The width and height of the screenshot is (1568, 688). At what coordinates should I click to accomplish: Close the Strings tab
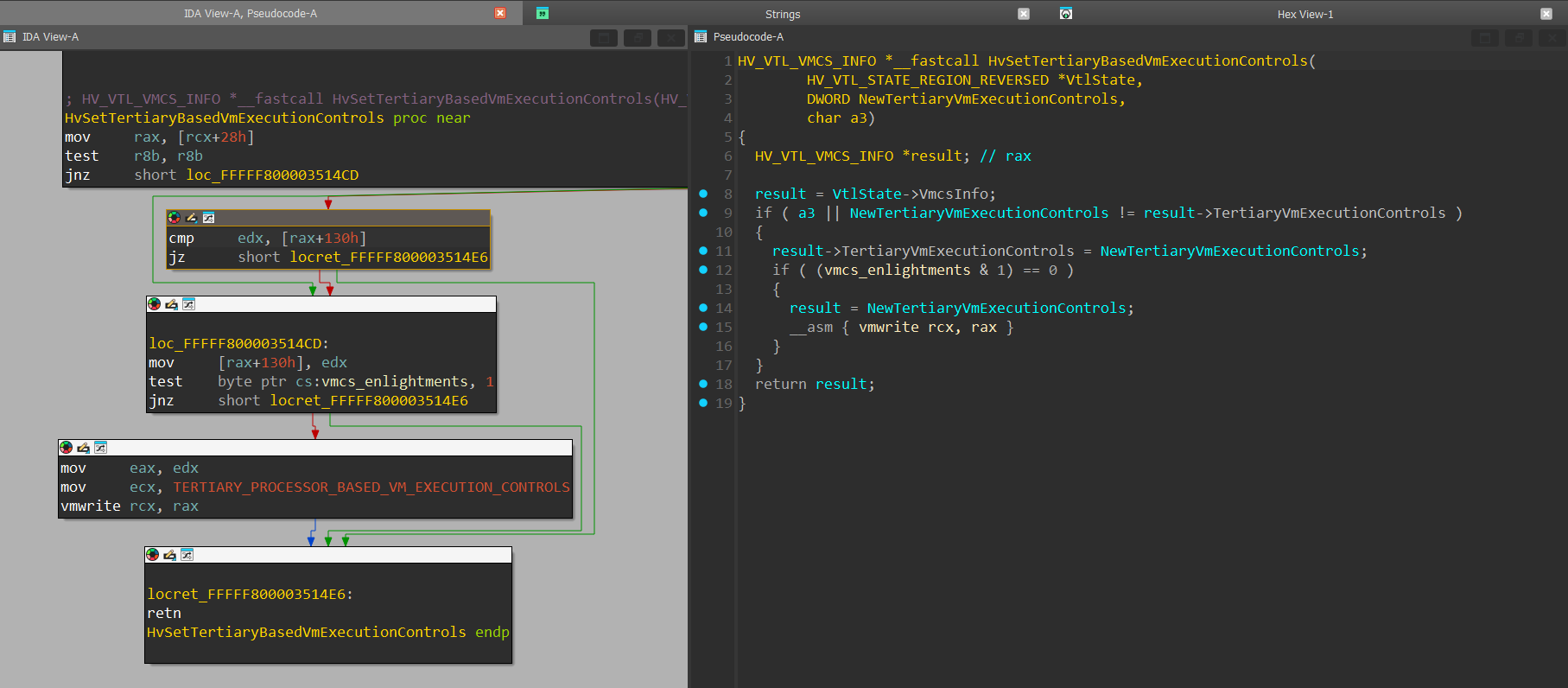click(1024, 14)
